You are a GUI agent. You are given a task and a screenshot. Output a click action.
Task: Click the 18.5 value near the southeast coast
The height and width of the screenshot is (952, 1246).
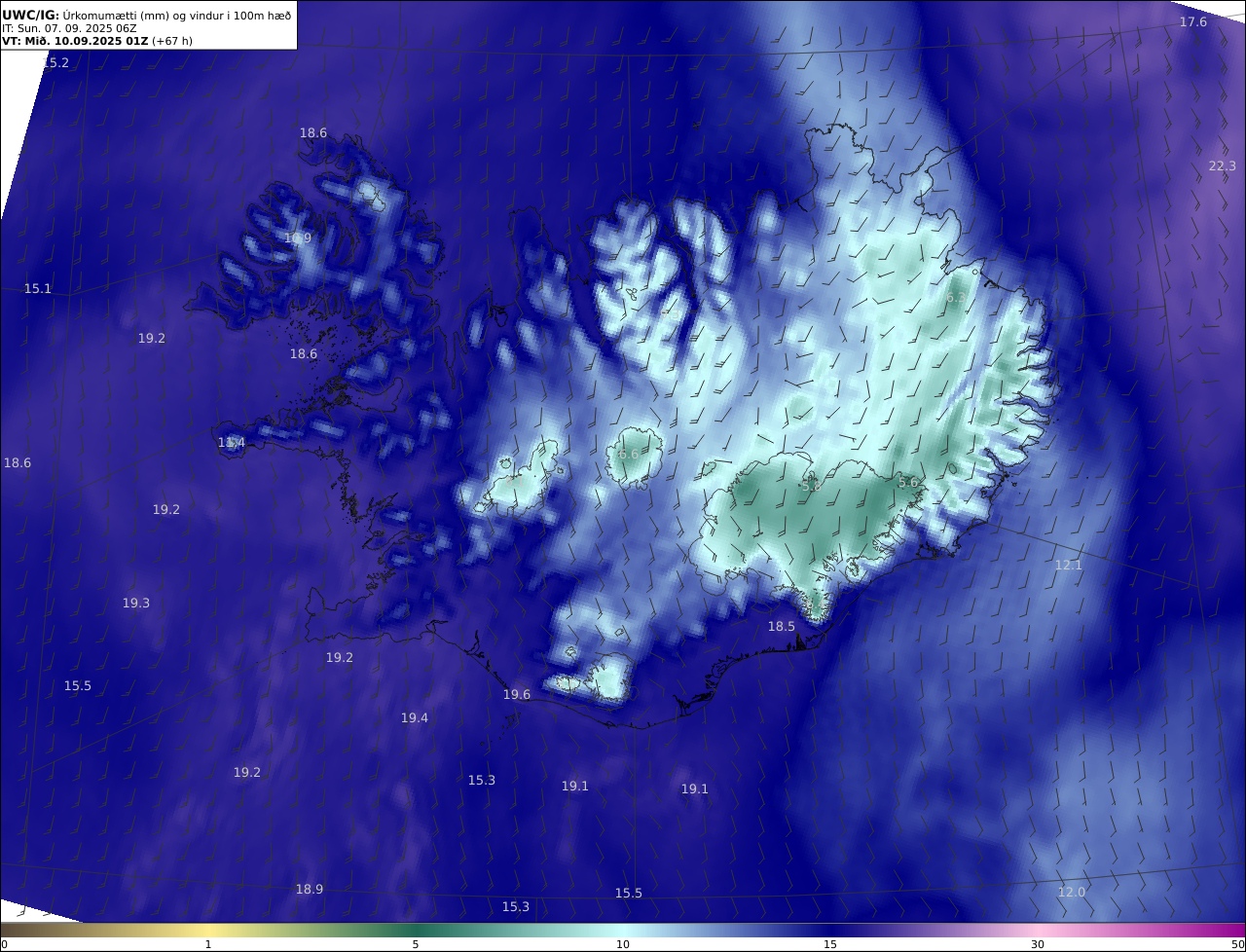tap(782, 626)
